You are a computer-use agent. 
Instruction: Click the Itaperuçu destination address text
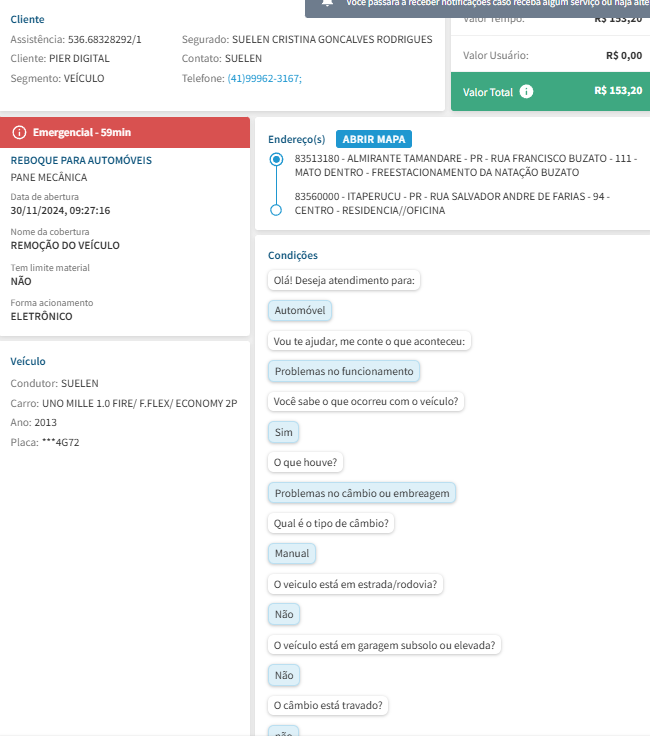click(452, 203)
